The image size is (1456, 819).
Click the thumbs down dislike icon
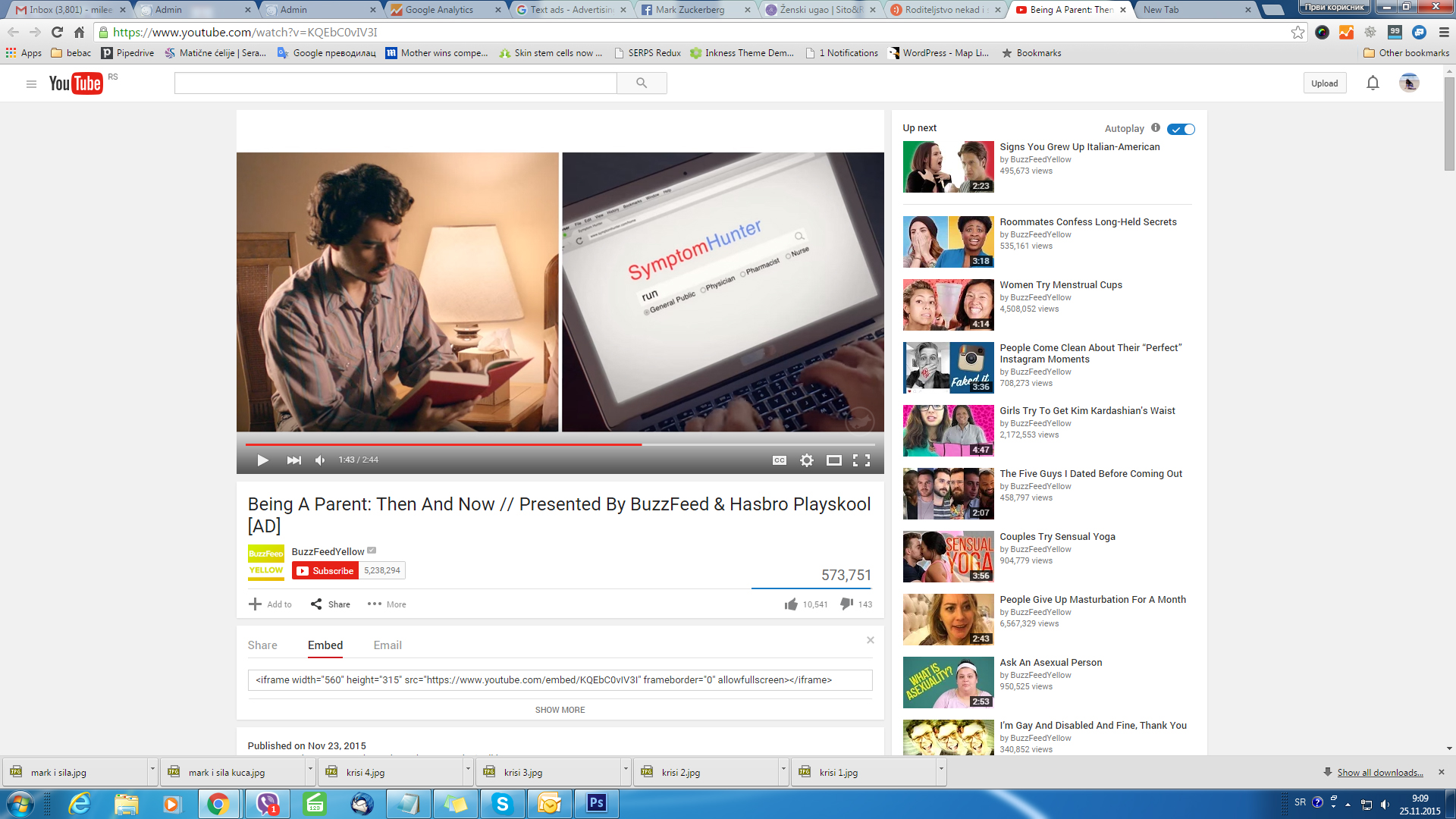tap(847, 604)
